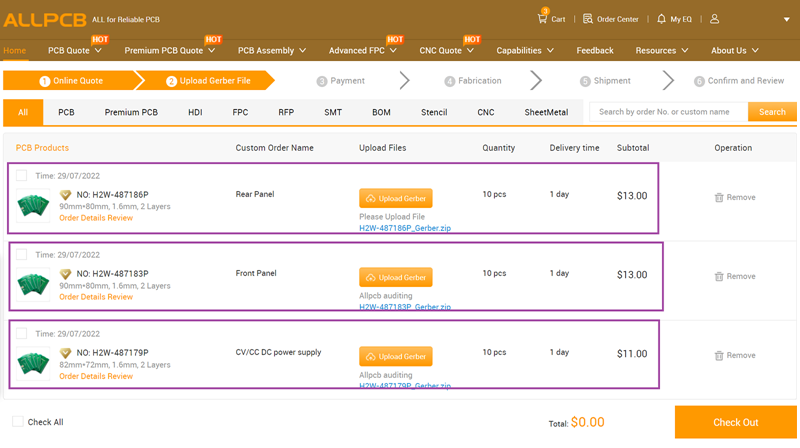The width and height of the screenshot is (800, 448).
Task: Click the Online Quote step
Action: click(x=71, y=81)
